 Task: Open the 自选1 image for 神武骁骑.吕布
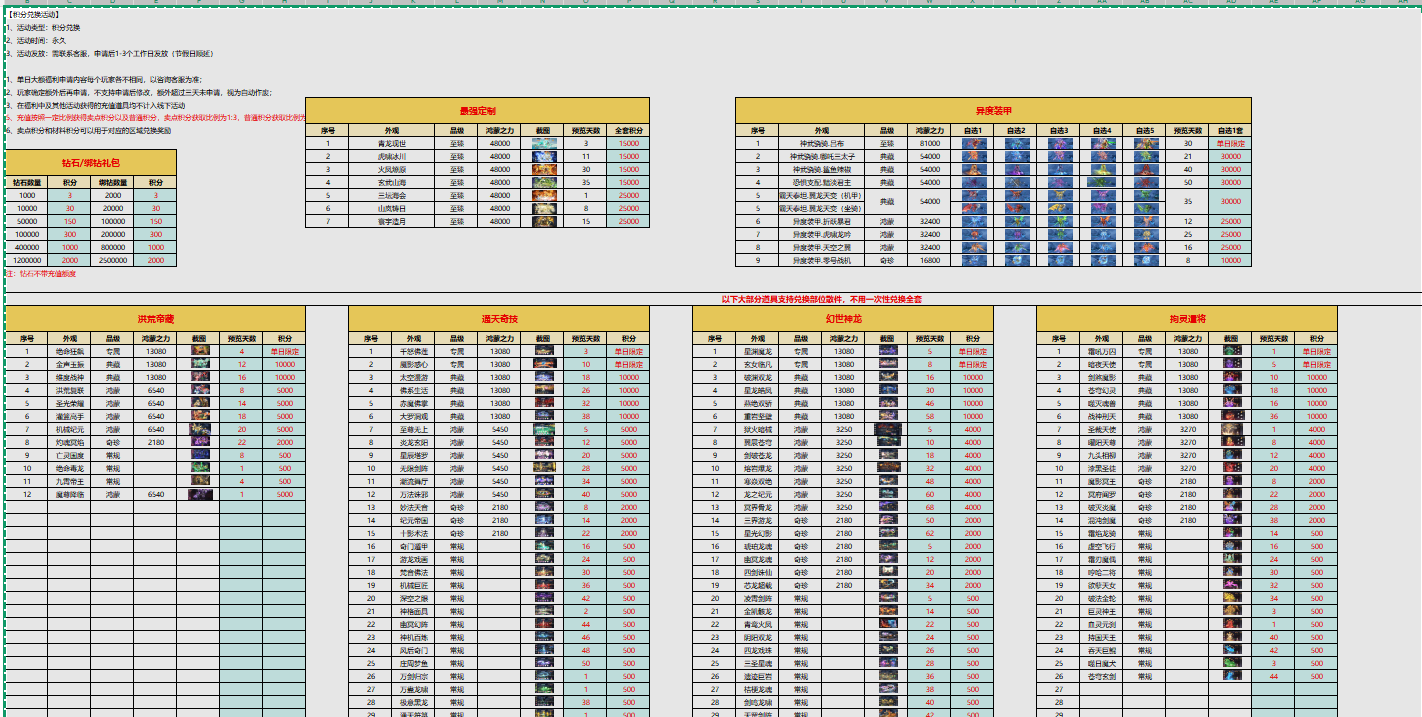[974, 143]
